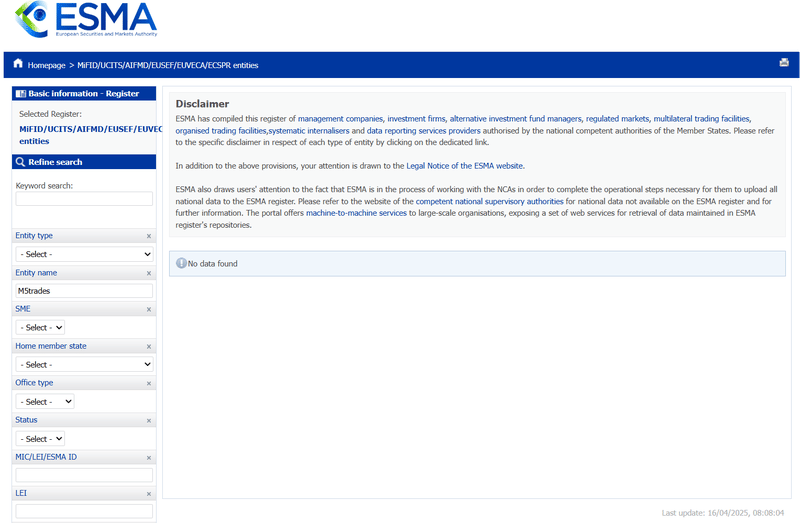Open the SME dropdown
Image resolution: width=800 pixels, height=523 pixels.
pyautogui.click(x=40, y=328)
